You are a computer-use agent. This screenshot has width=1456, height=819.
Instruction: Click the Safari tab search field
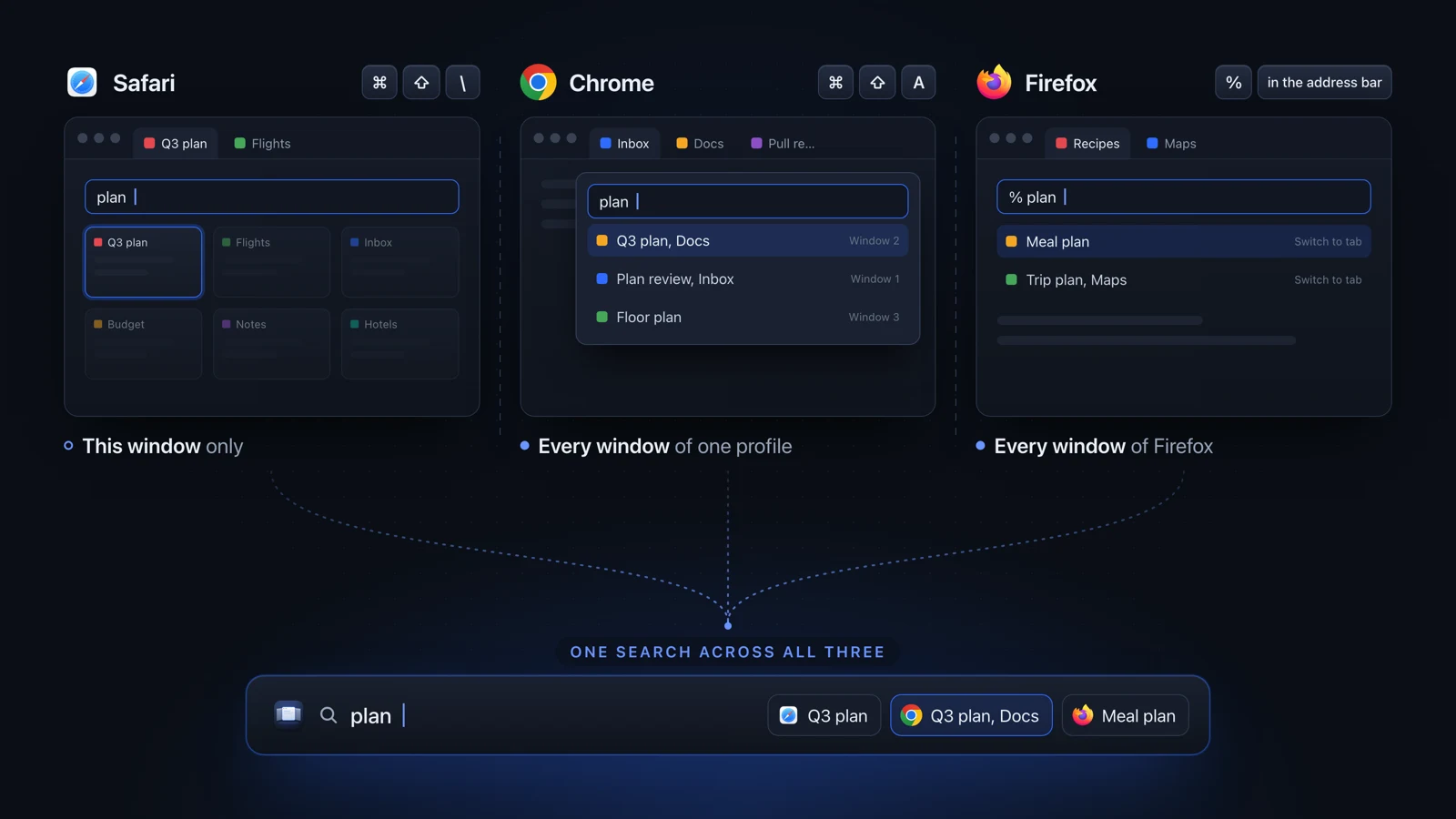point(272,197)
